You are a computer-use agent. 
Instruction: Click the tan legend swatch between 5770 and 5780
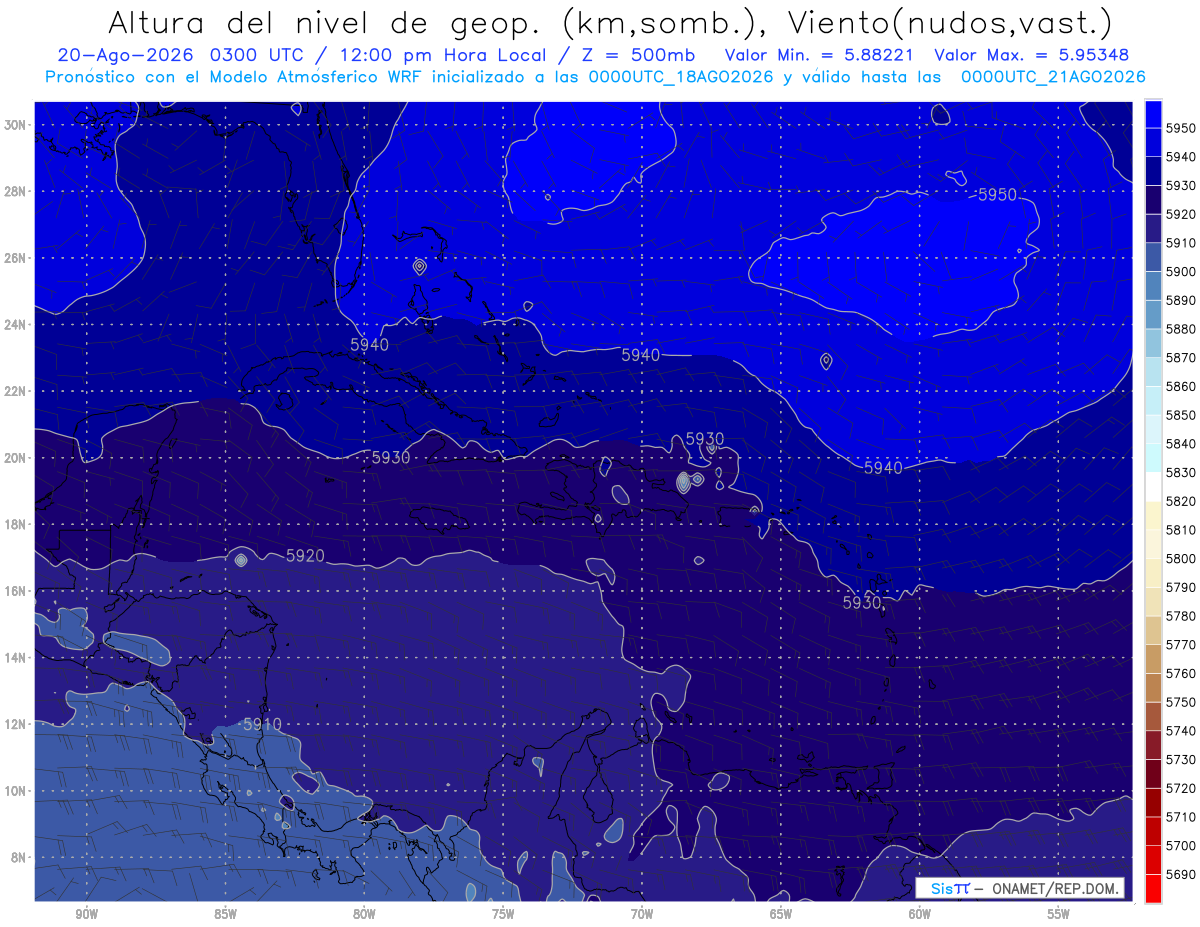[1153, 630]
